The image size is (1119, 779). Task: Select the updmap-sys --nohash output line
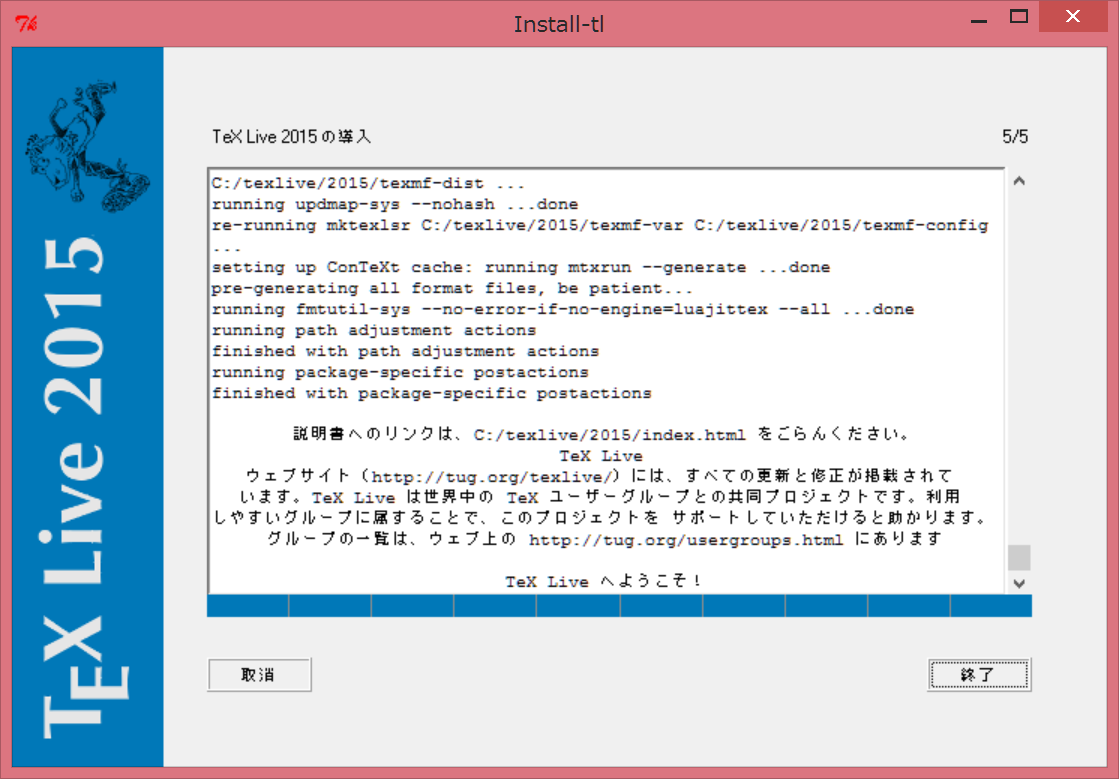pyautogui.click(x=393, y=203)
